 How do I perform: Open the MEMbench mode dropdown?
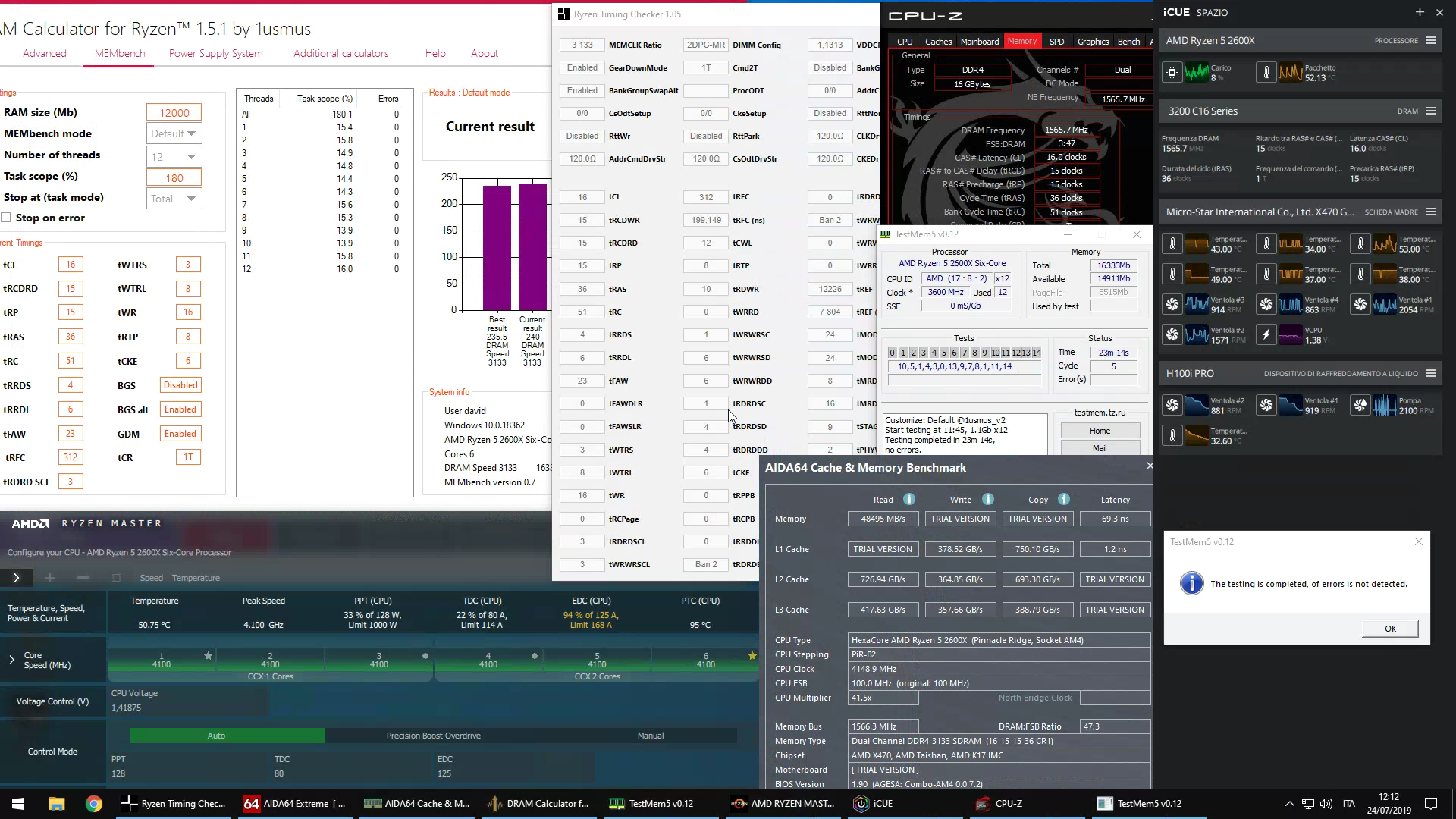[x=174, y=133]
